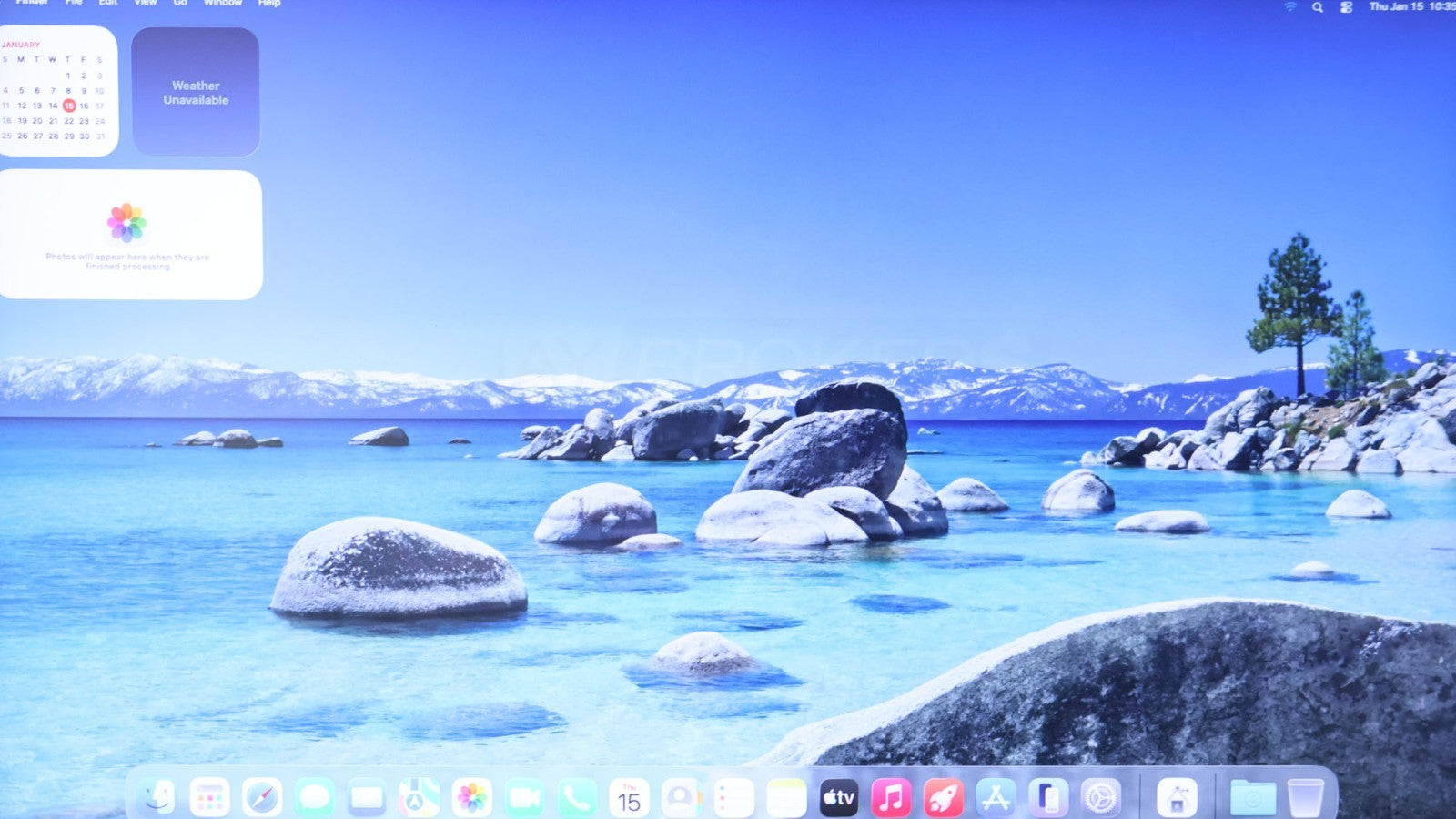Screen dimensions: 1456x819
Task: Open the Photos app in dock
Action: 471,798
